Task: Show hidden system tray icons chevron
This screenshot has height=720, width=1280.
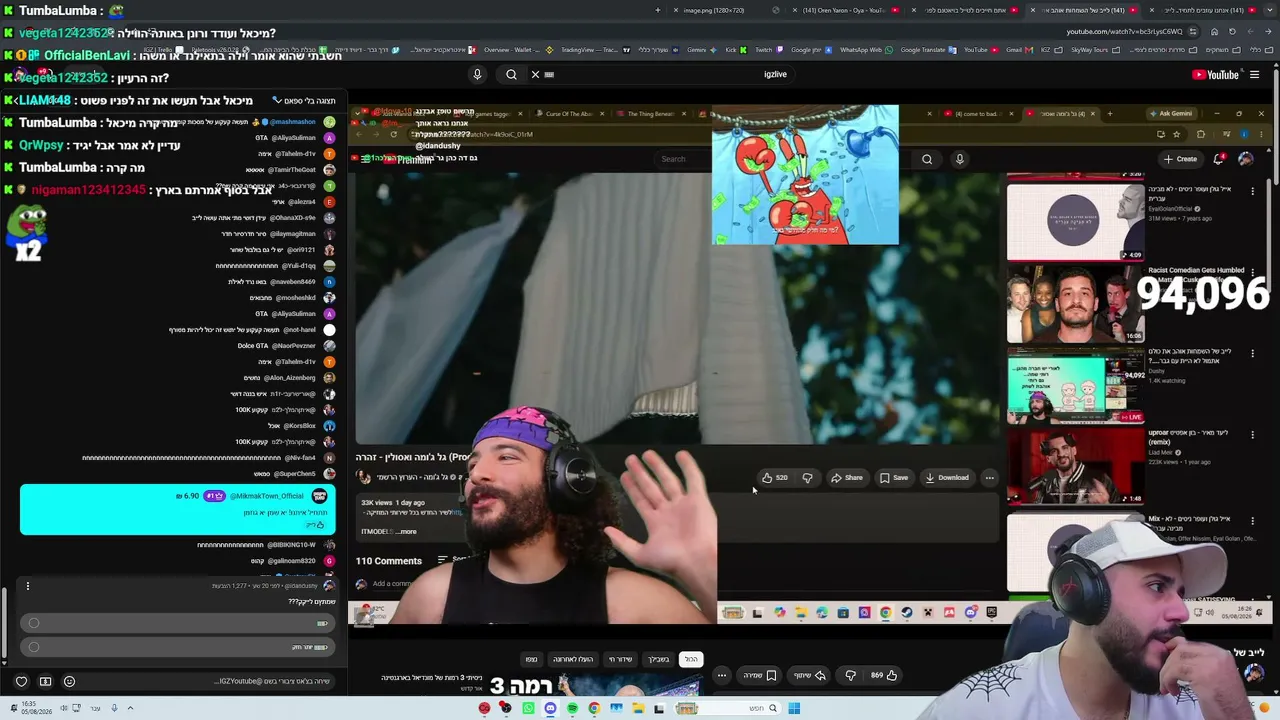Action: tap(130, 708)
